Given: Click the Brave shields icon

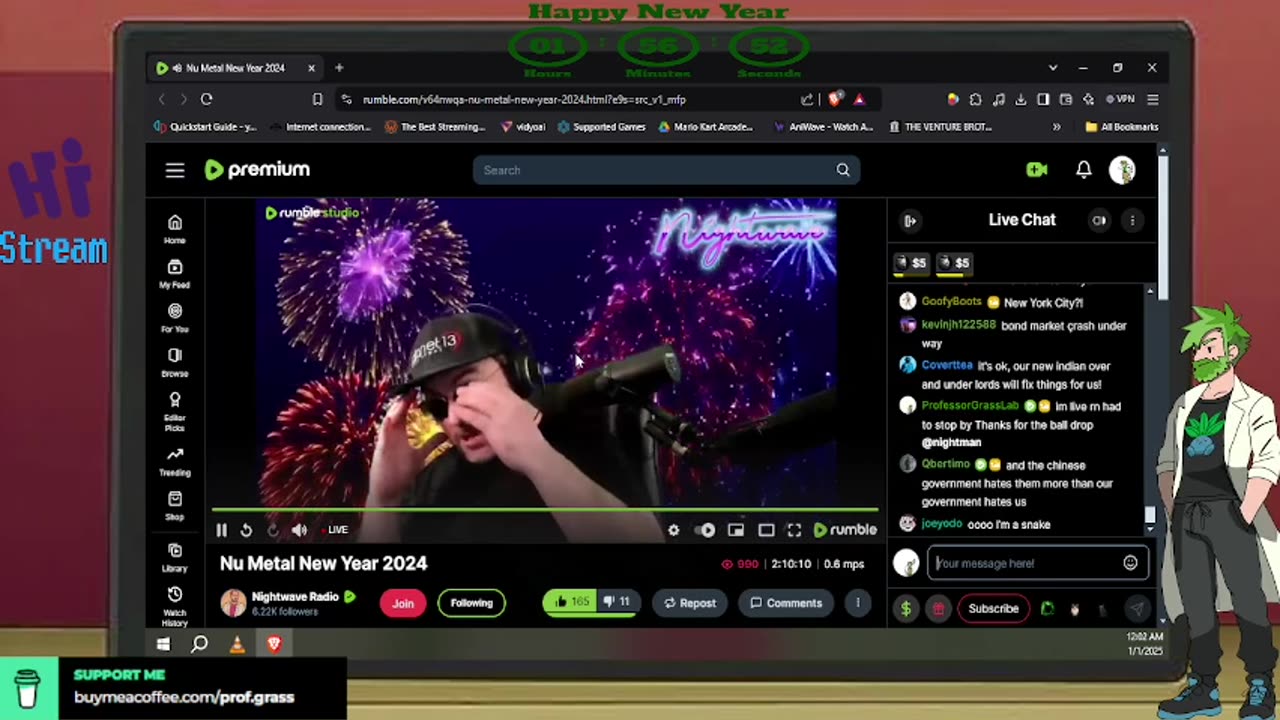Looking at the screenshot, I should coord(835,99).
